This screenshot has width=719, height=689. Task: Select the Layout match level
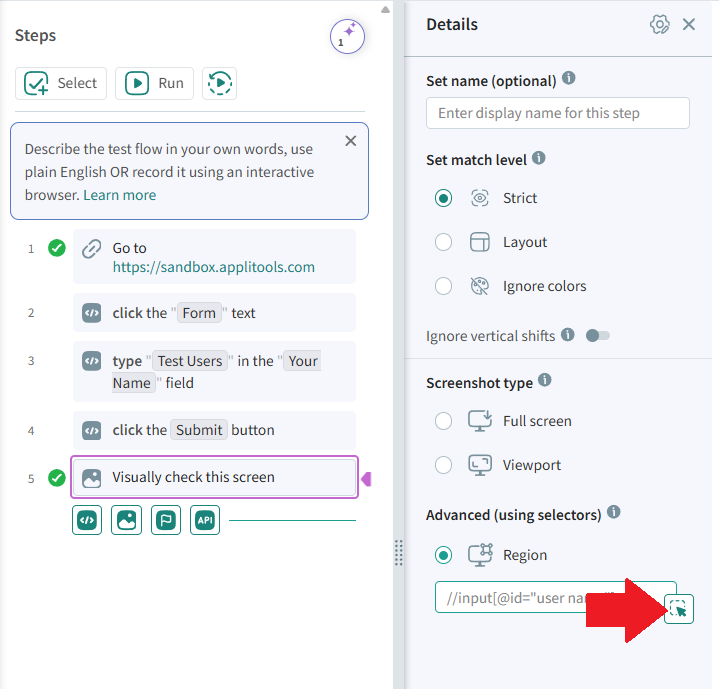click(444, 242)
